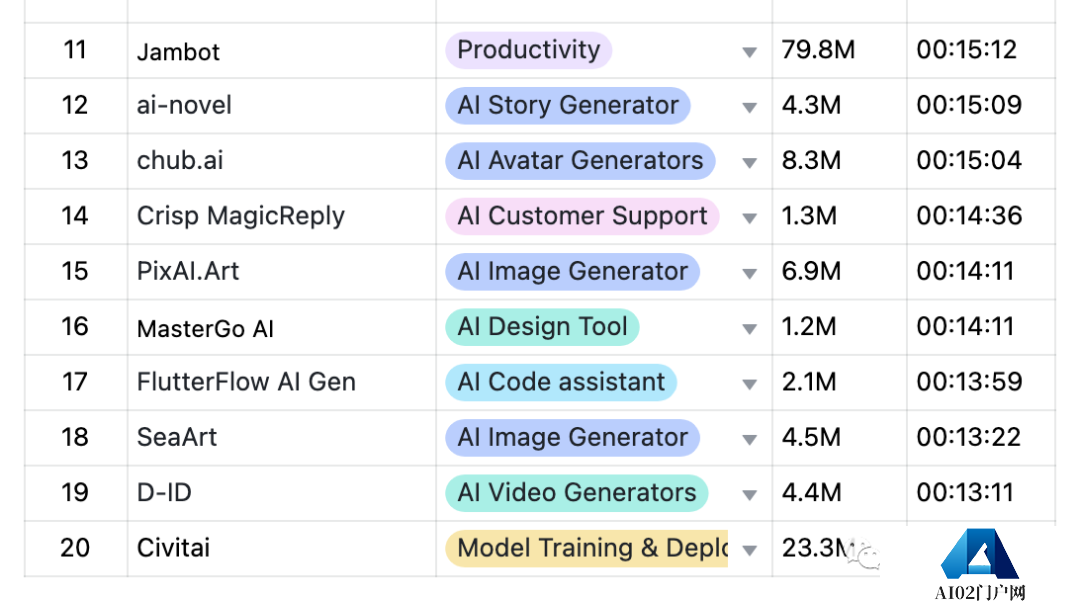
Task: Click rank number 13
Action: click(x=75, y=160)
